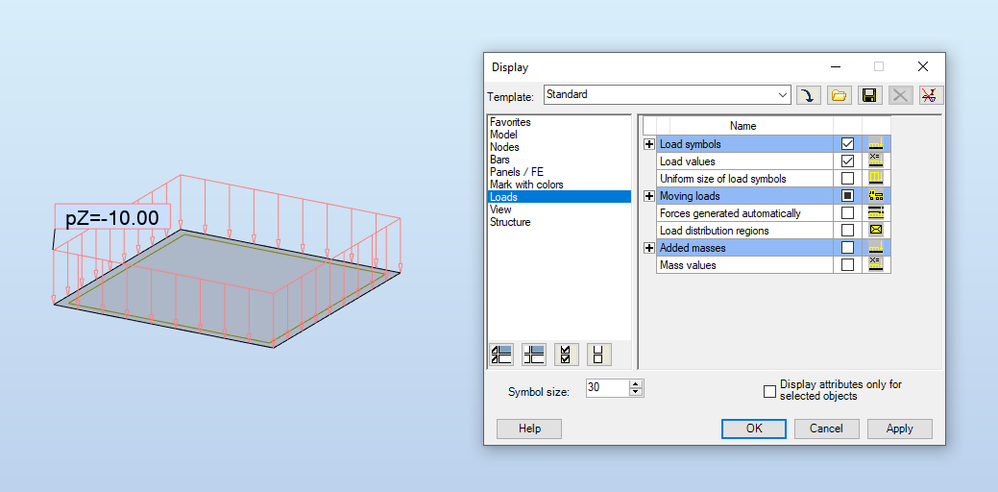Viewport: 998px width, 492px height.
Task: Open template via yellow folder icon
Action: [x=839, y=95]
